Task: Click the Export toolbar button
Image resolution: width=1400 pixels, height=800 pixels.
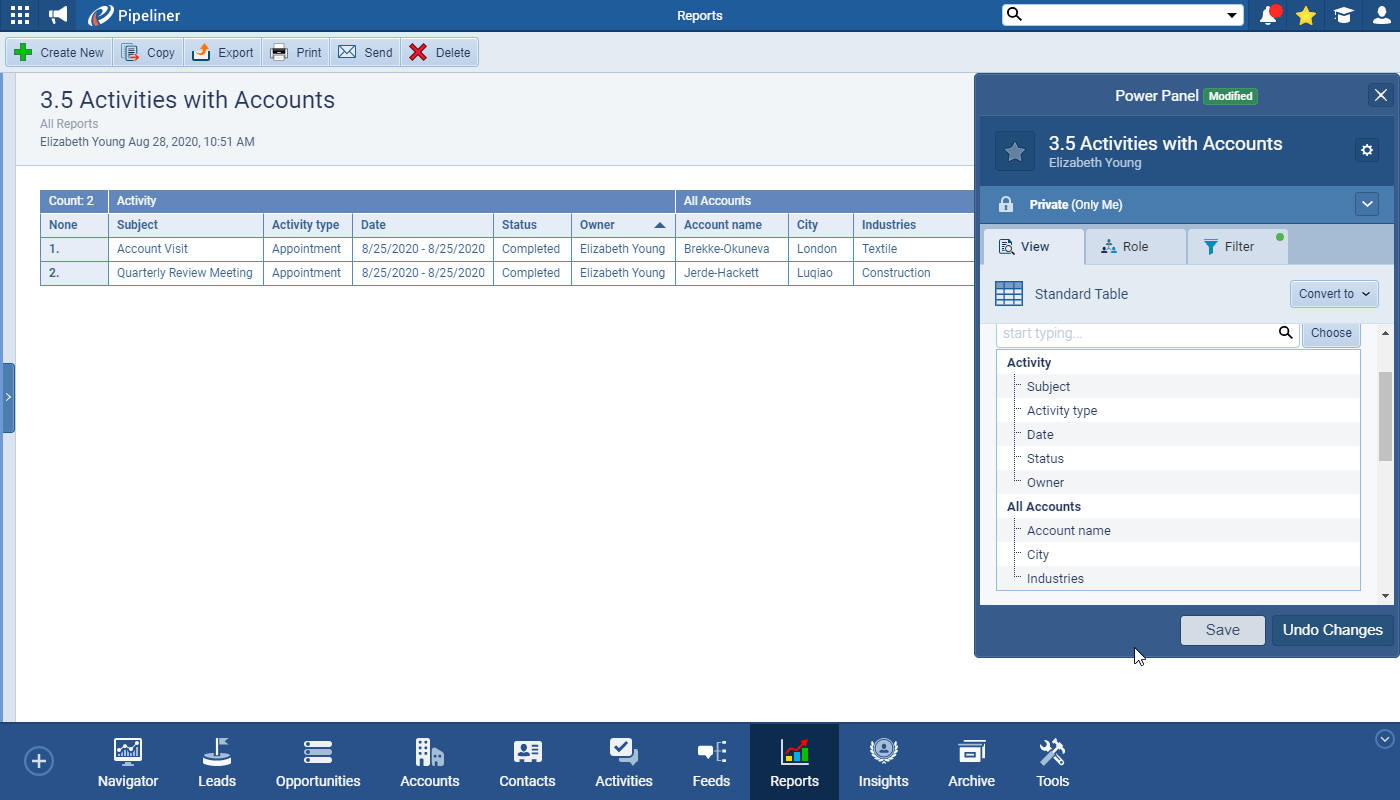Action: pos(223,52)
